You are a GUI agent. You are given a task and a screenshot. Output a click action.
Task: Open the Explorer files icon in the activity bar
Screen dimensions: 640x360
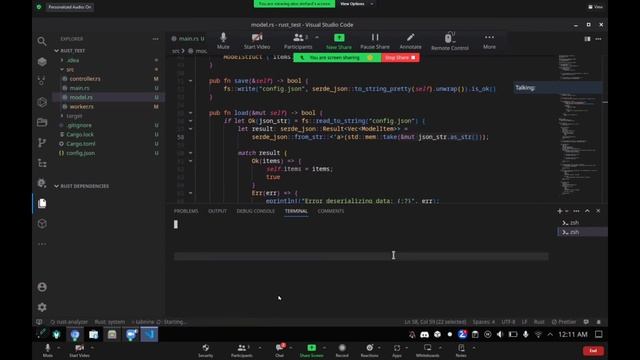[42, 203]
